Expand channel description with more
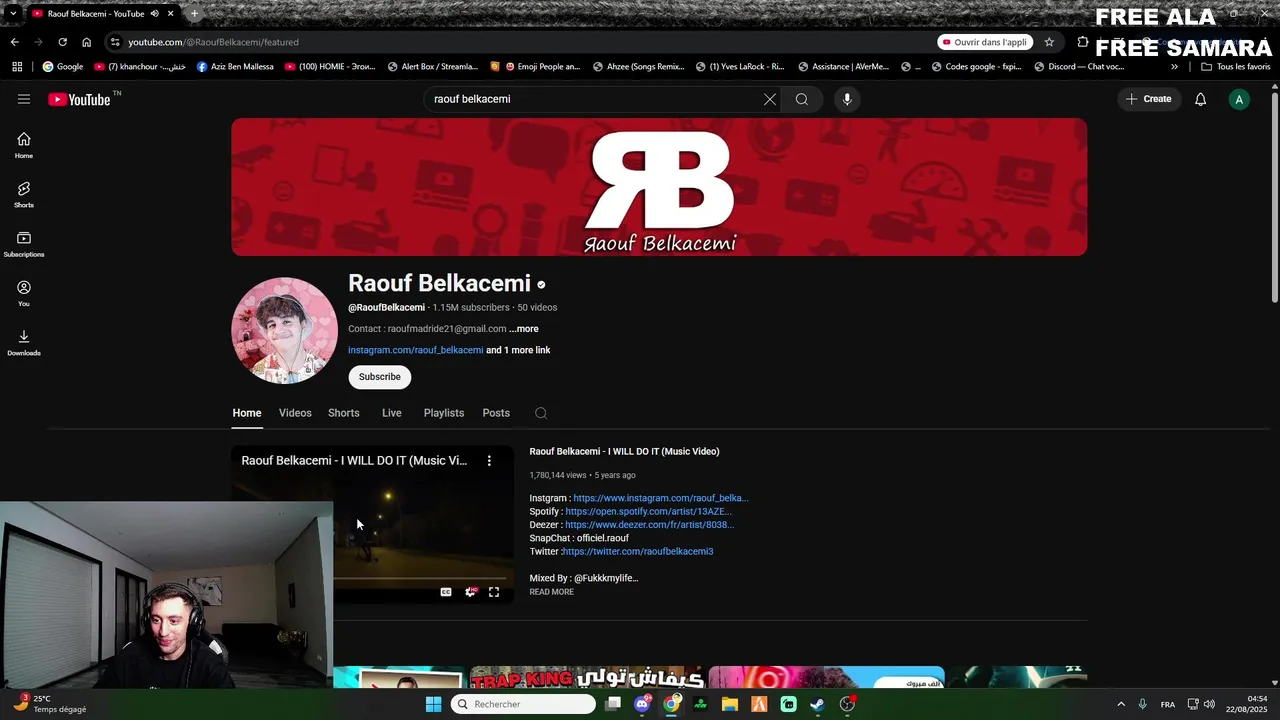 (524, 329)
